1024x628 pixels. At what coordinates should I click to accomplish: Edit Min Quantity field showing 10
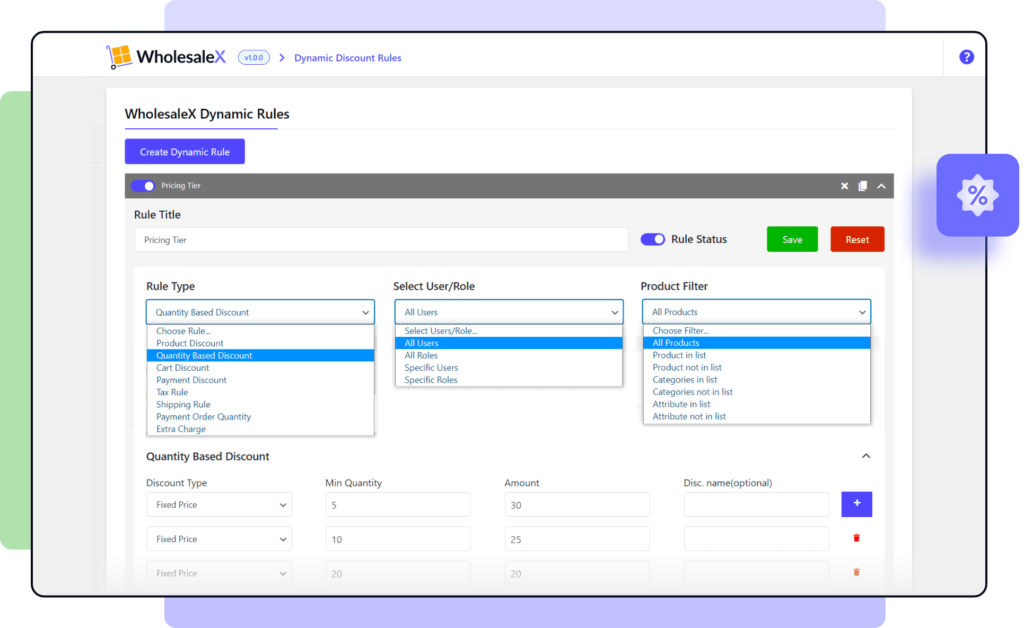point(398,539)
